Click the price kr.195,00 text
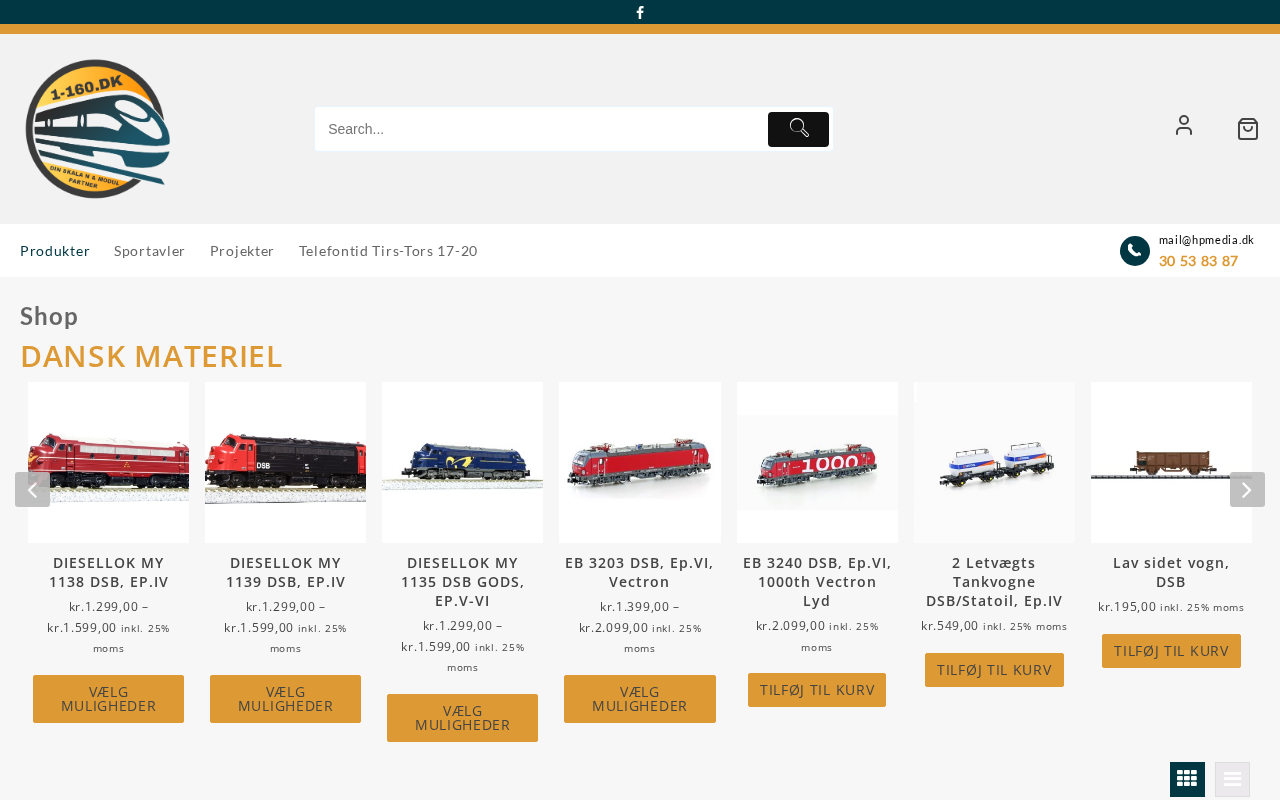Image resolution: width=1280 pixels, height=800 pixels. [1127, 607]
